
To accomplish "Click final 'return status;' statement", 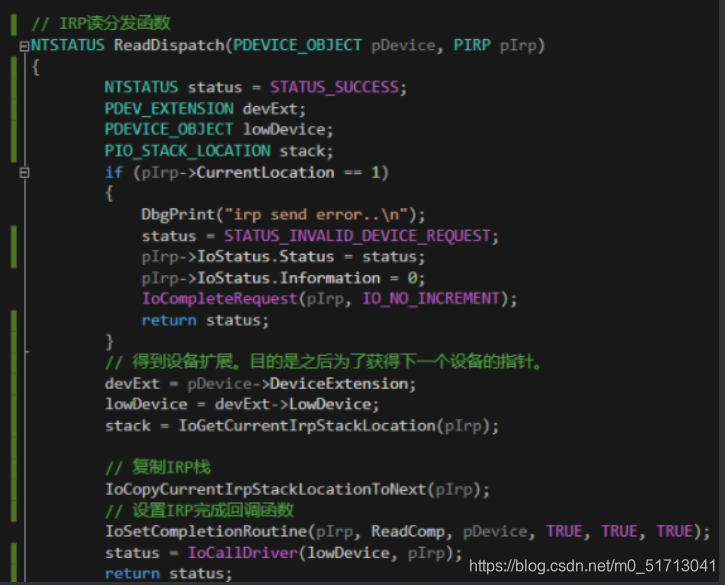I will tap(168, 573).
